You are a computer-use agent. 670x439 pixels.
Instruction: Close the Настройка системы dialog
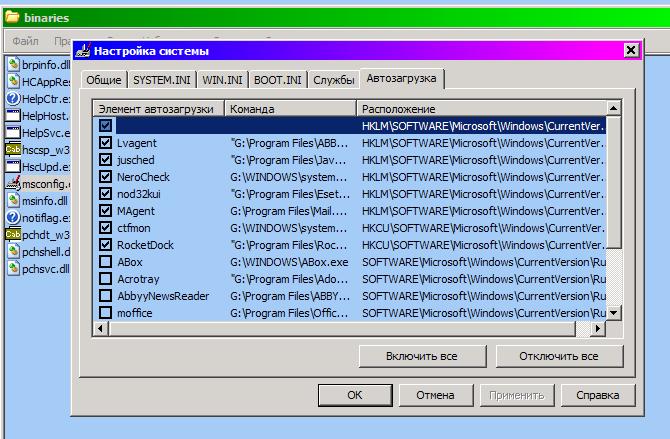coord(631,50)
